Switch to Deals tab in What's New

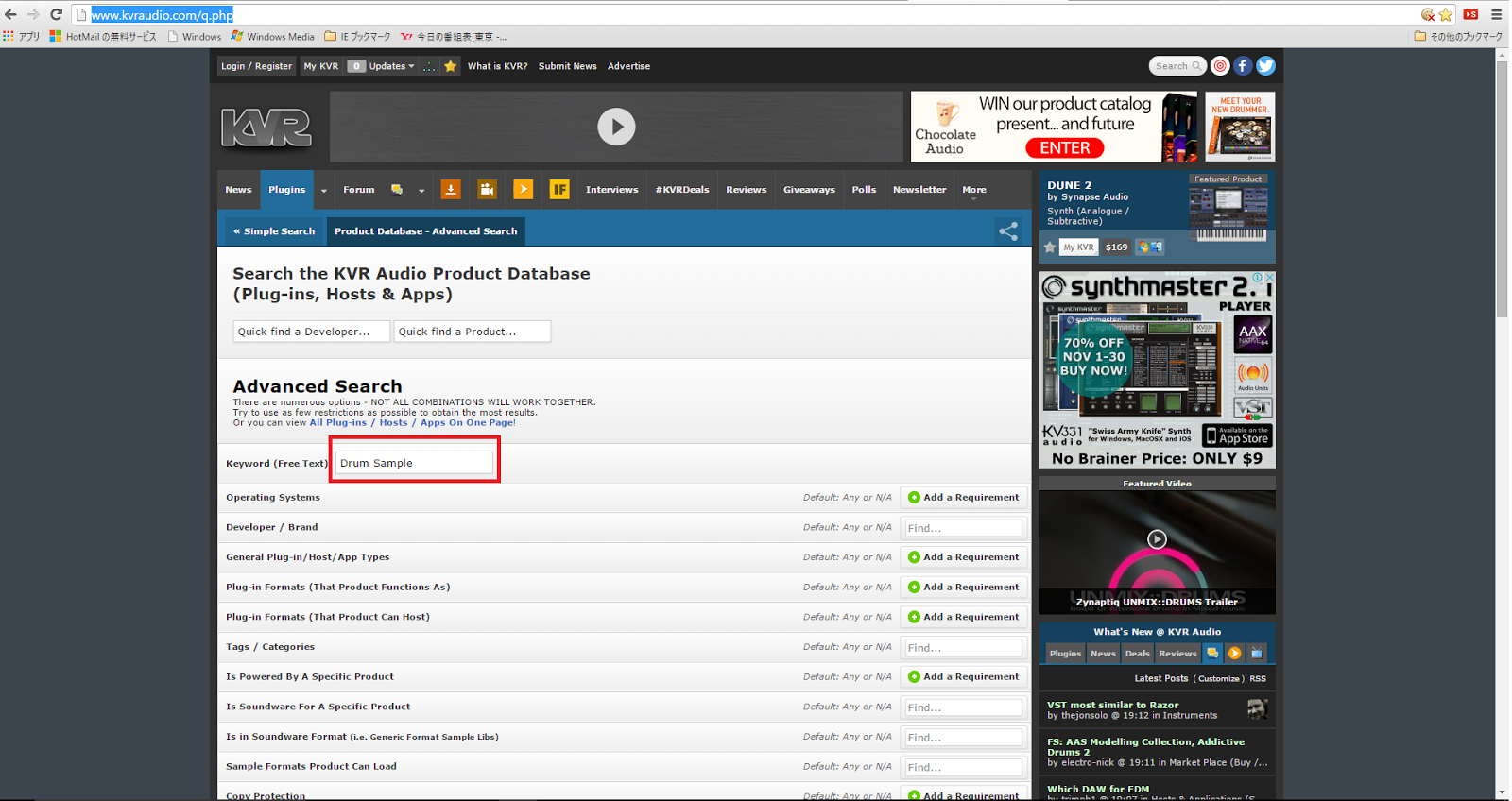[x=1137, y=654]
